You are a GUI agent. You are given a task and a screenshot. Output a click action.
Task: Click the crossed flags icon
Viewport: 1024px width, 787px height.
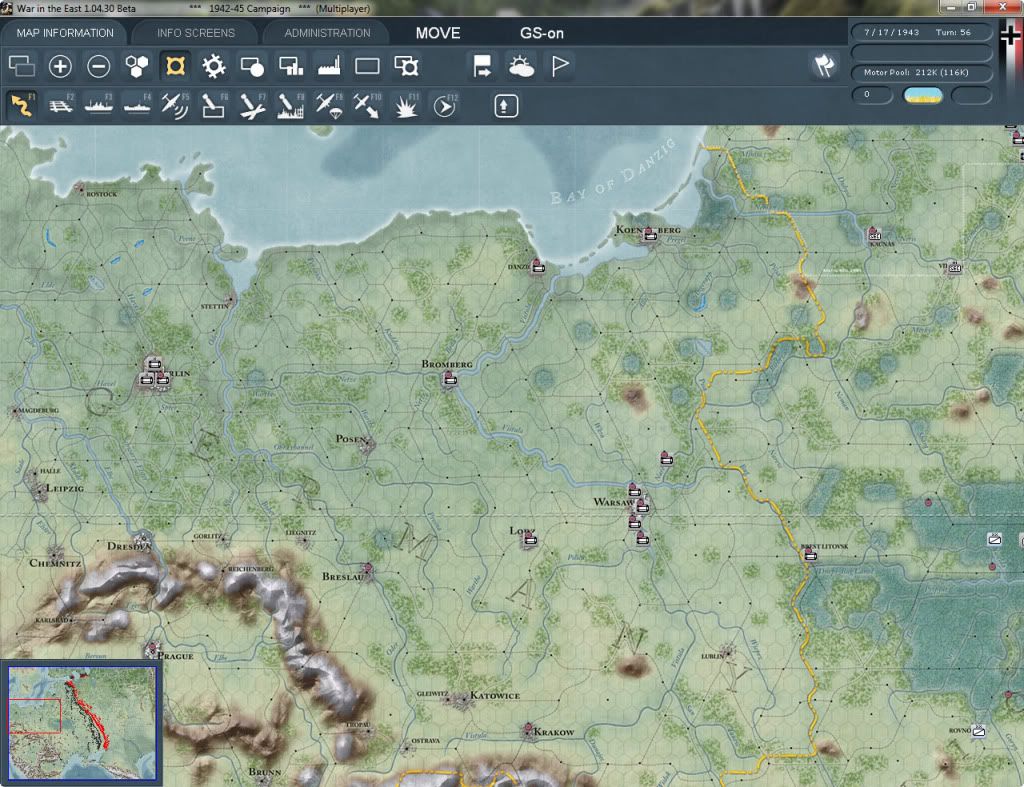coord(824,65)
